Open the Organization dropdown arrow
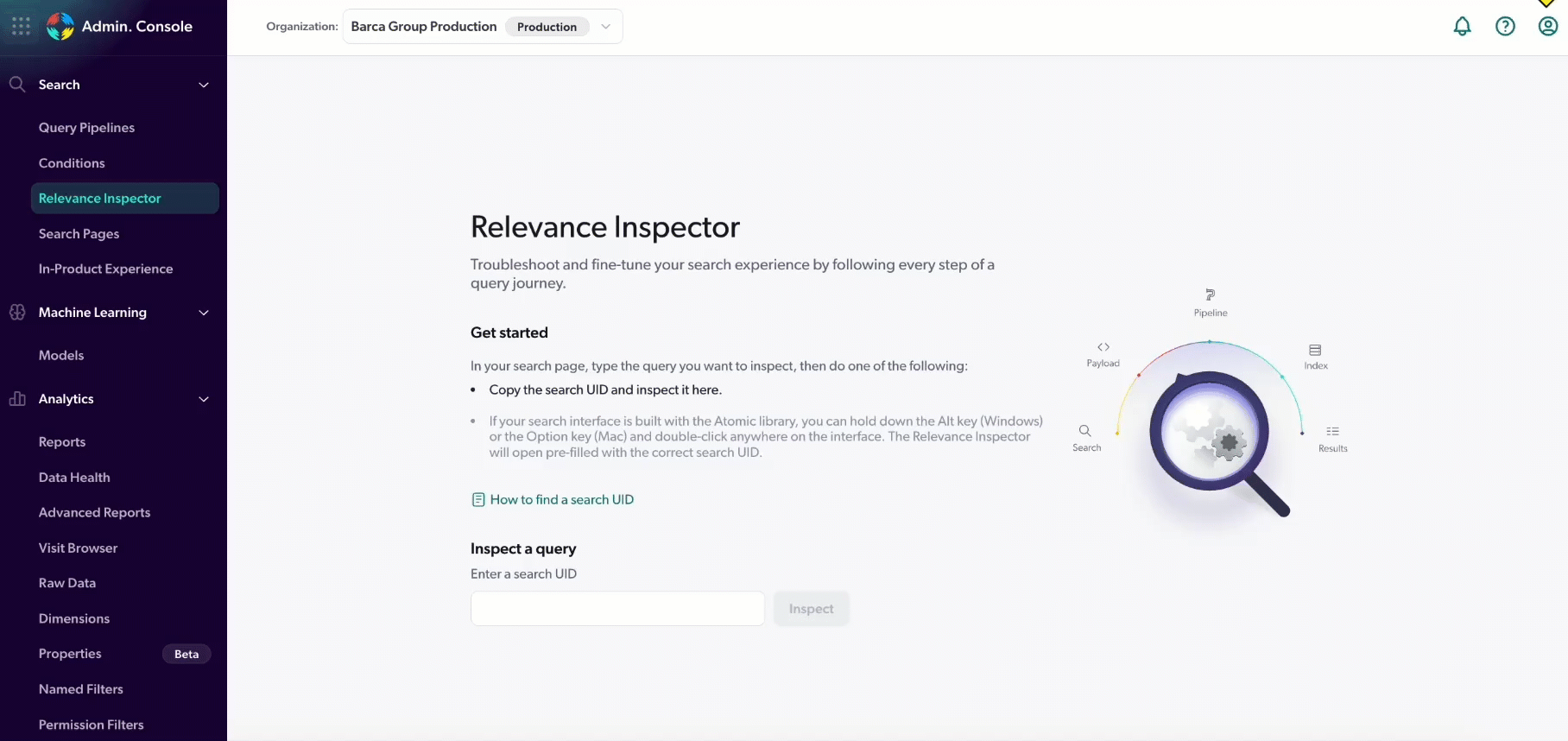1568x741 pixels. pos(606,27)
